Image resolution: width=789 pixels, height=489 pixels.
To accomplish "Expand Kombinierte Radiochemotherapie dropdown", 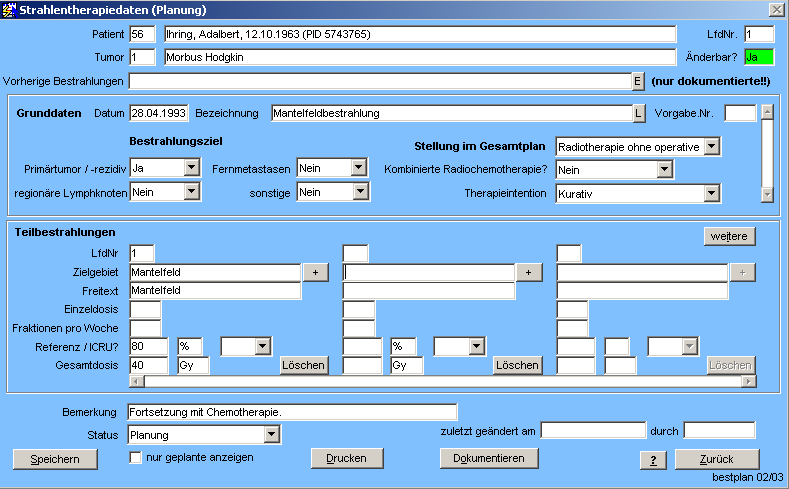I will [x=664, y=170].
